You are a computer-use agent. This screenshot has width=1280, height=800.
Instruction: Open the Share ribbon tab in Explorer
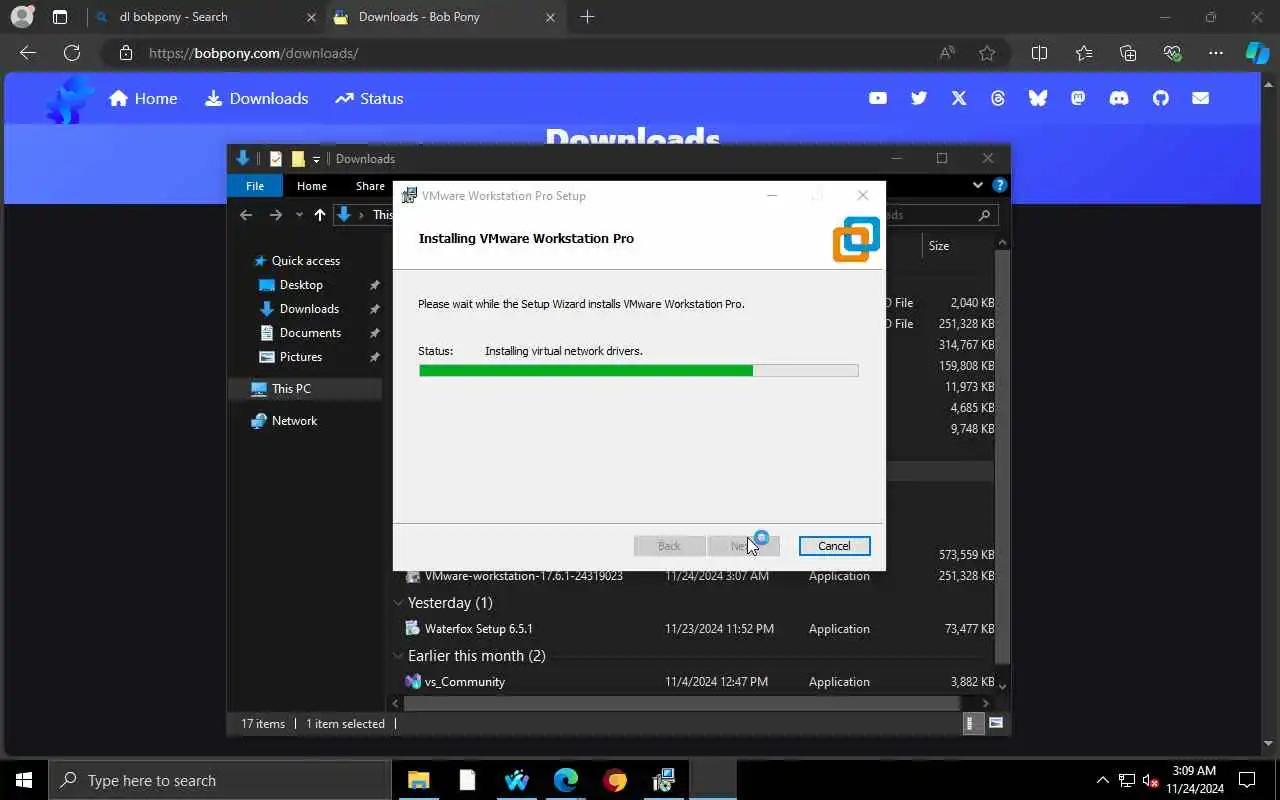pos(370,186)
